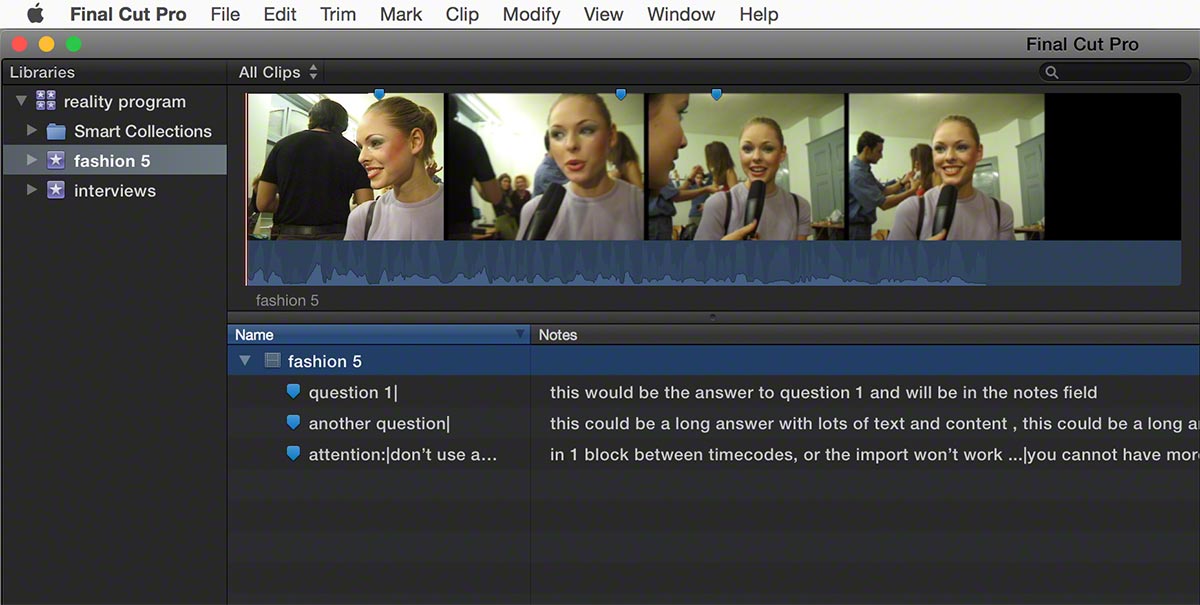1200x605 pixels.
Task: Click the marker icon beside attention: row
Action: (293, 454)
